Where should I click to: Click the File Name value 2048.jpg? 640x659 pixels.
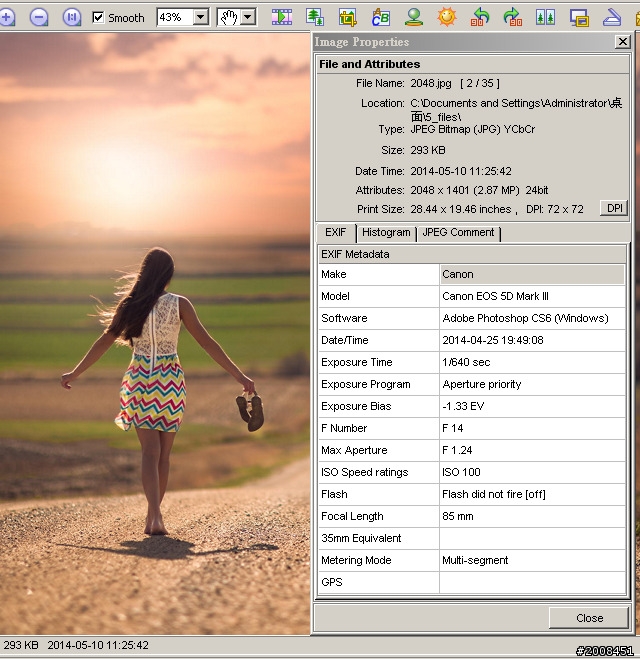[431, 83]
